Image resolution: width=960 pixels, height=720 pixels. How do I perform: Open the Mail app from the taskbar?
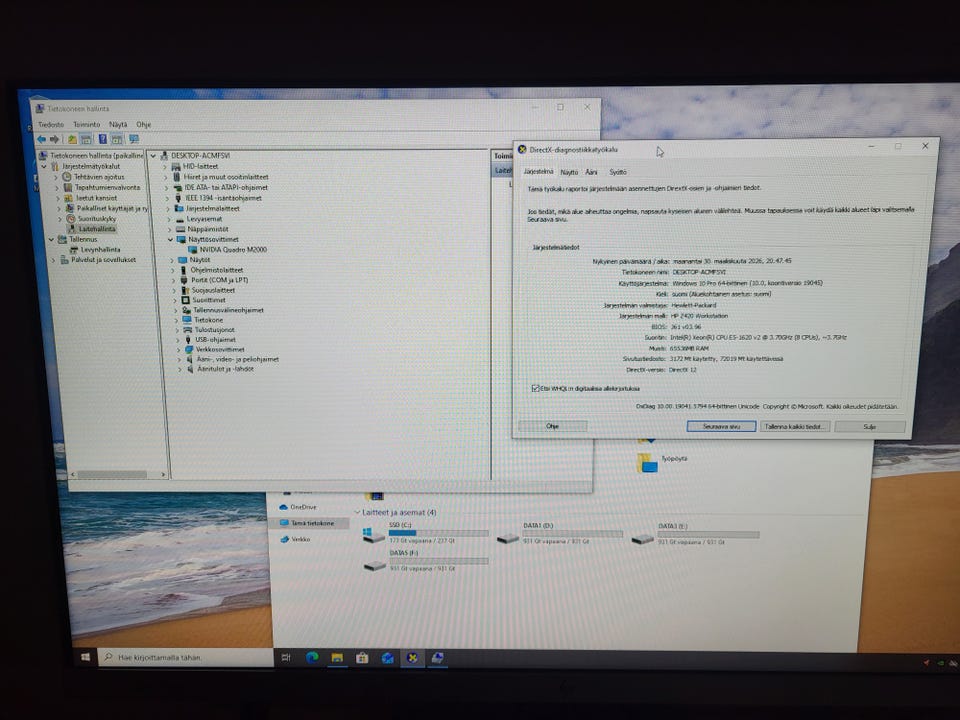click(388, 658)
